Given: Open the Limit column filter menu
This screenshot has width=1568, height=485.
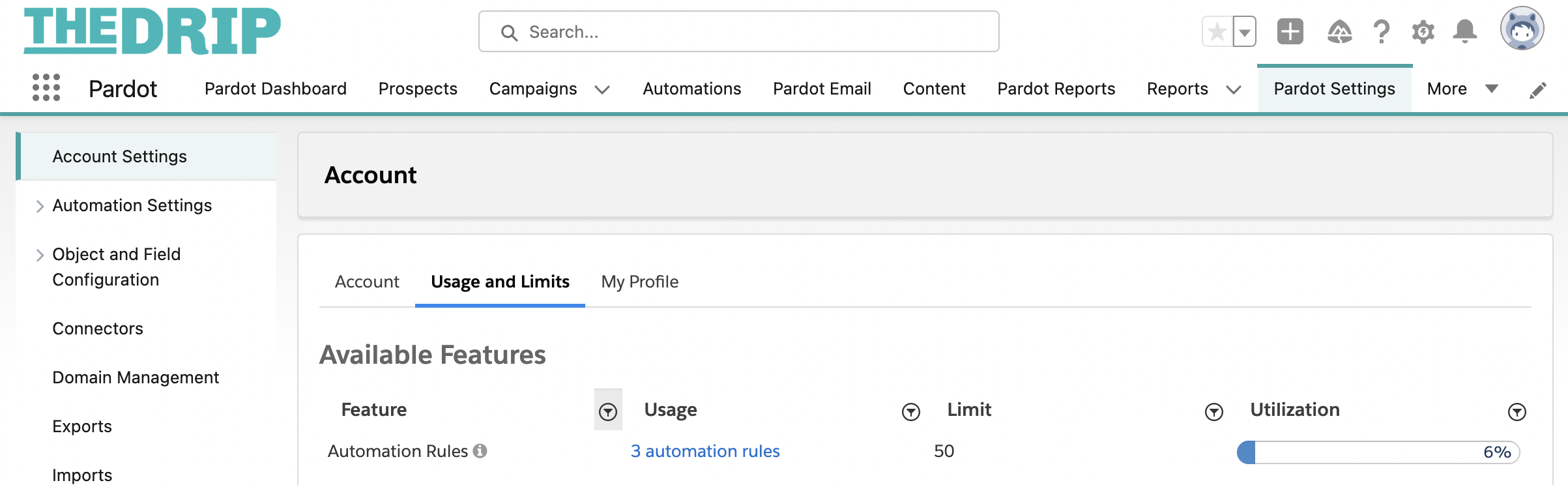Looking at the screenshot, I should [1214, 411].
